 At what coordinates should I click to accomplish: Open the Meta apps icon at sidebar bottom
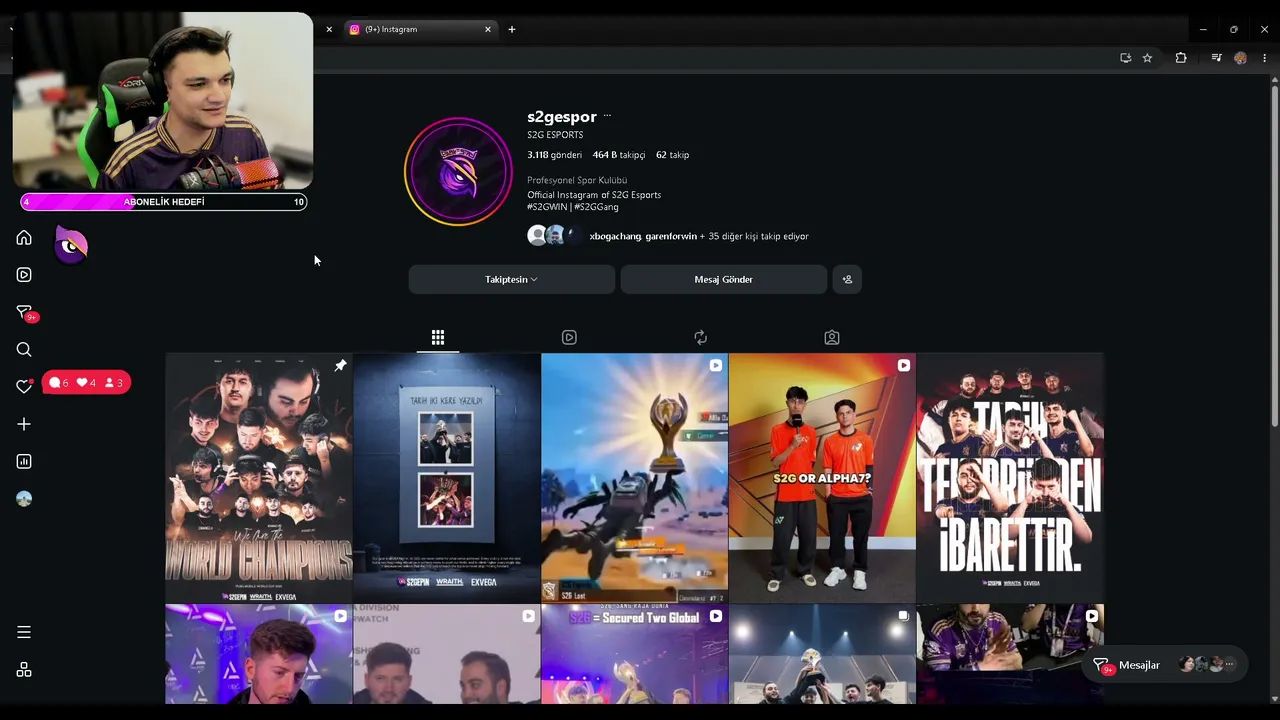(x=24, y=670)
